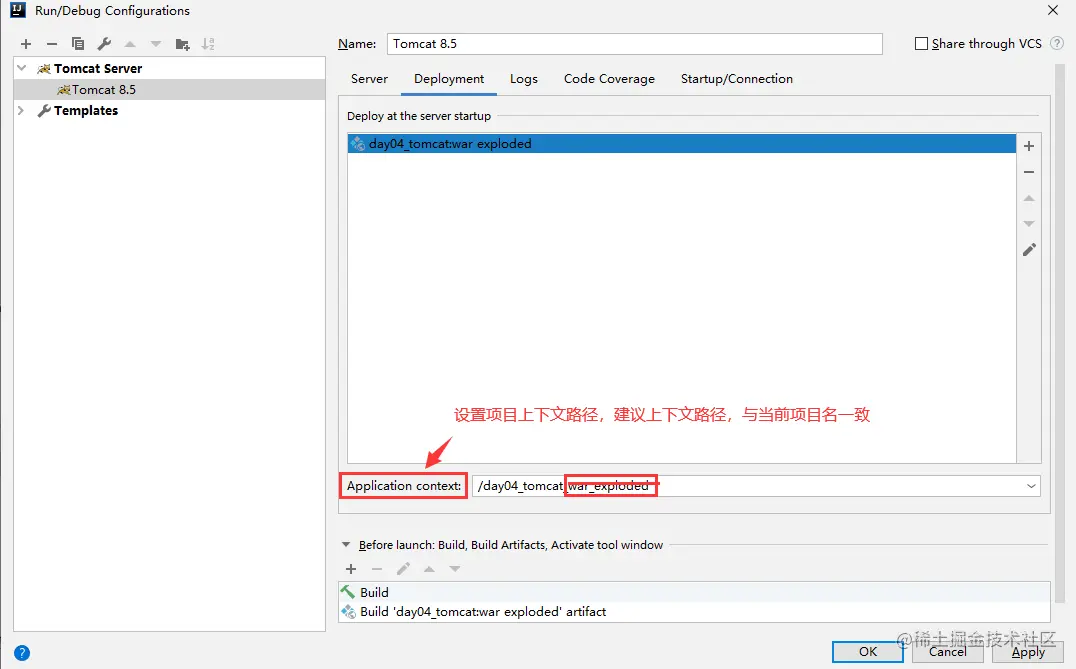Open the Application context dropdown arrow
Screen dimensions: 1076x669
1031,486
